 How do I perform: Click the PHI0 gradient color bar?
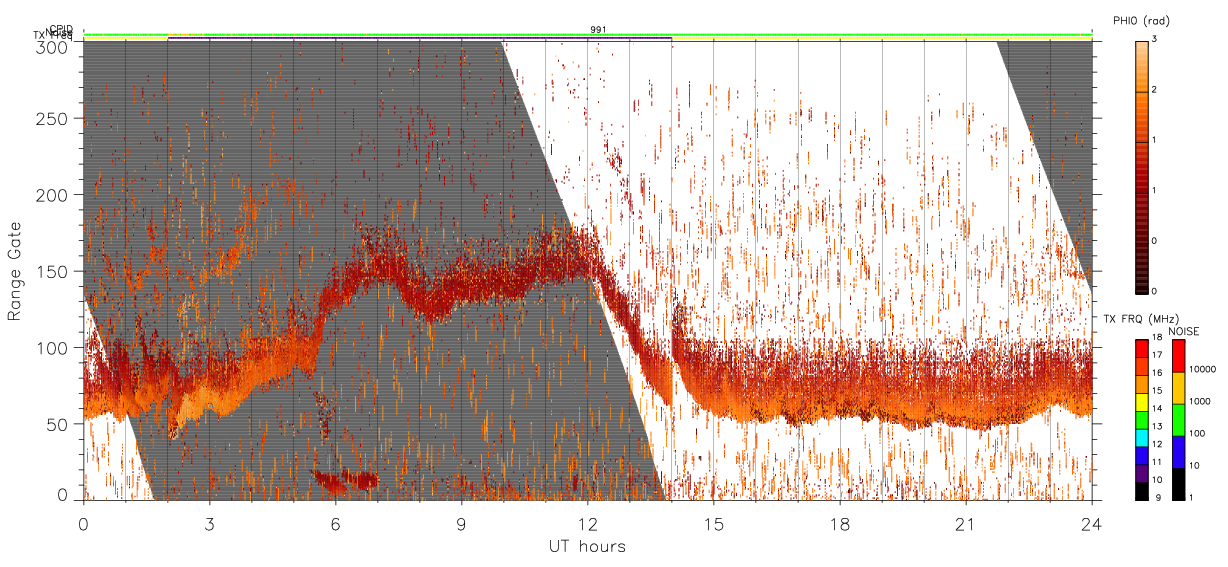coord(1142,166)
